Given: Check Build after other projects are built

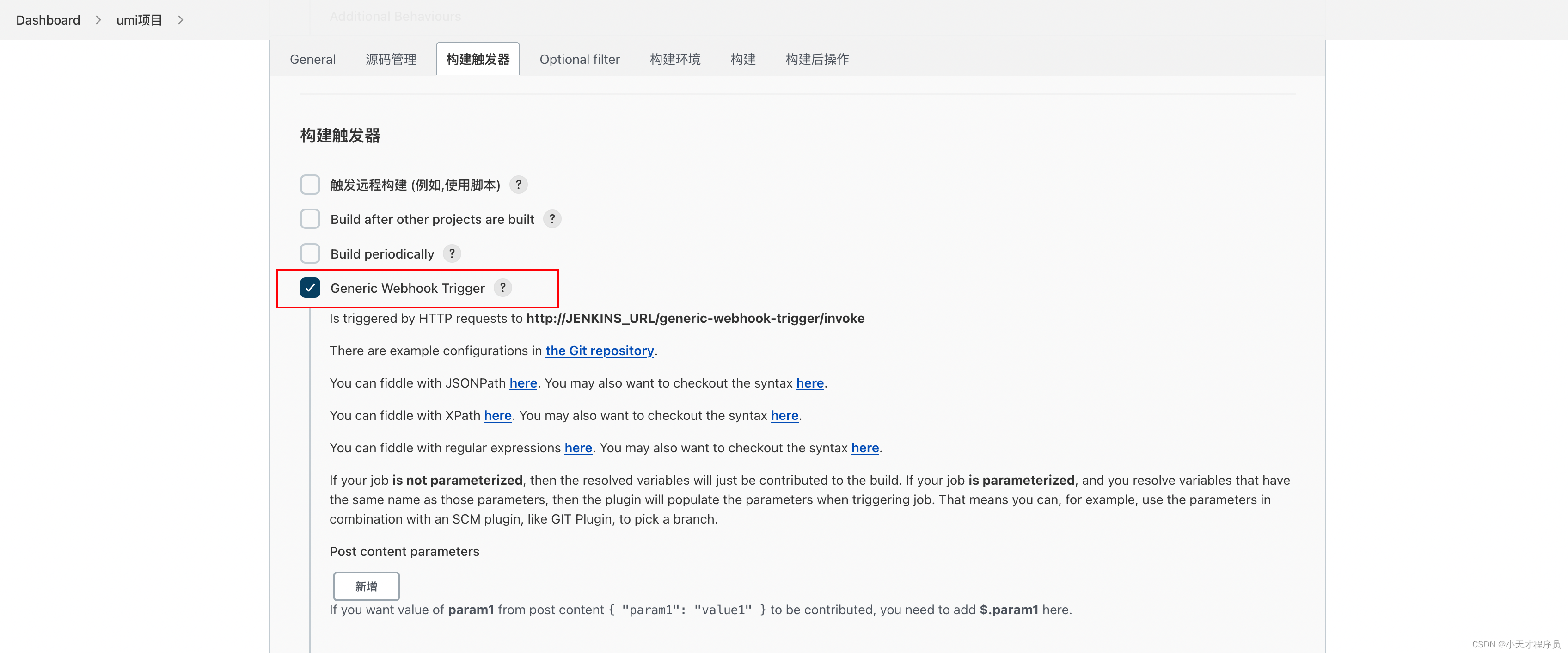Looking at the screenshot, I should pos(310,219).
